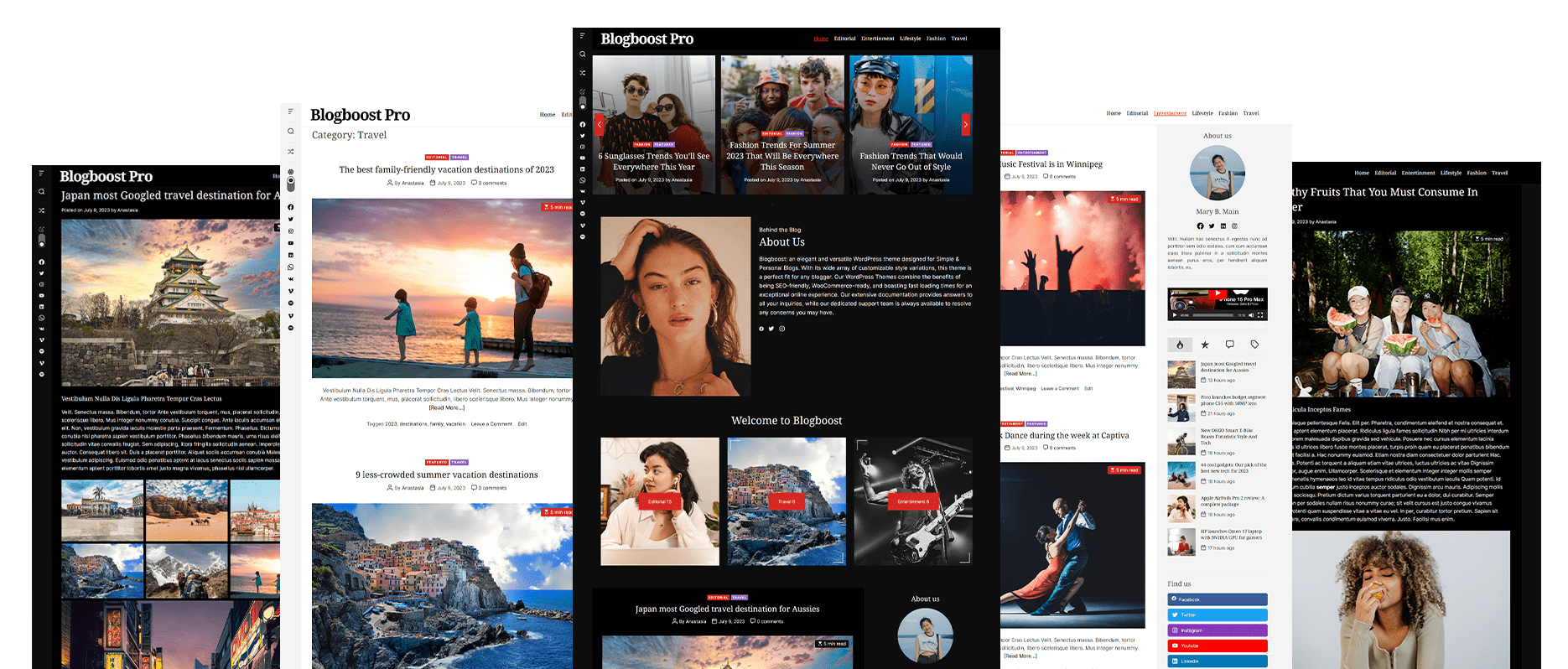The image size is (1568, 669).
Task: Open 'Fashion Trends That Would Never Go Out' slide
Action: pos(911,161)
